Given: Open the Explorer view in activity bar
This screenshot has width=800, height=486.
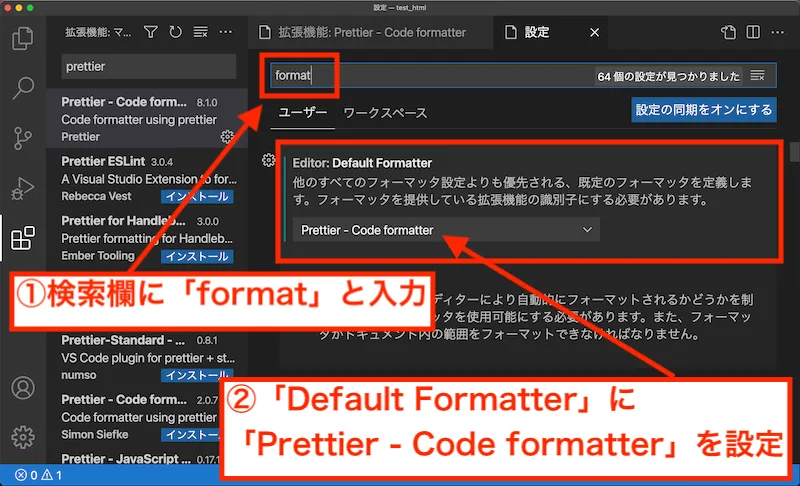Looking at the screenshot, I should tap(22, 38).
